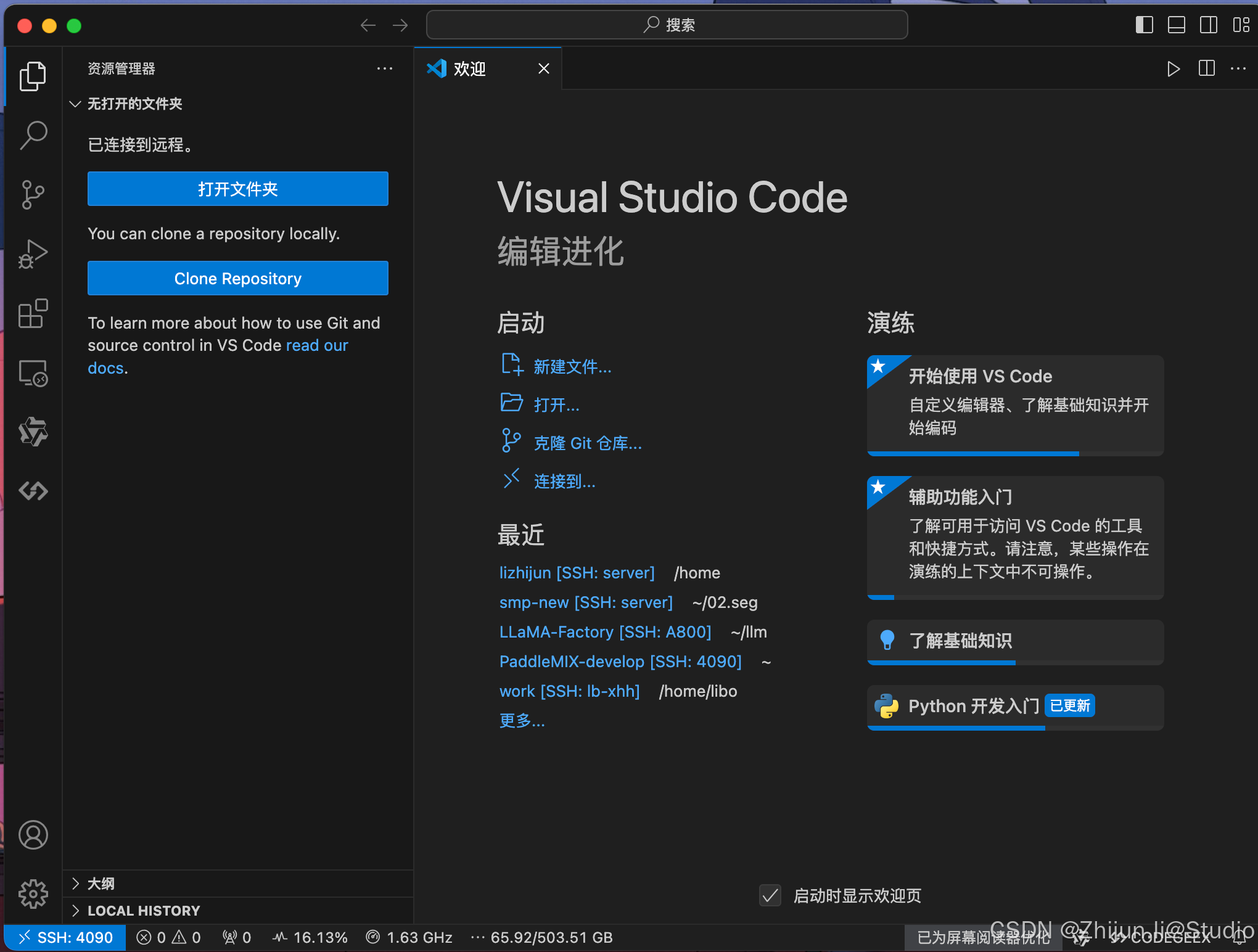Click the Run play icon in editor toolbar

coord(1174,68)
